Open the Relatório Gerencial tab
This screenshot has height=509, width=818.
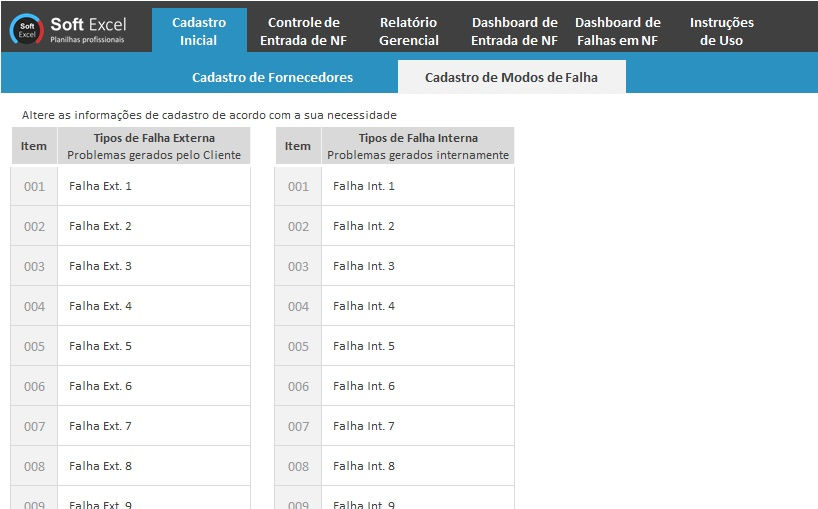pyautogui.click(x=408, y=31)
